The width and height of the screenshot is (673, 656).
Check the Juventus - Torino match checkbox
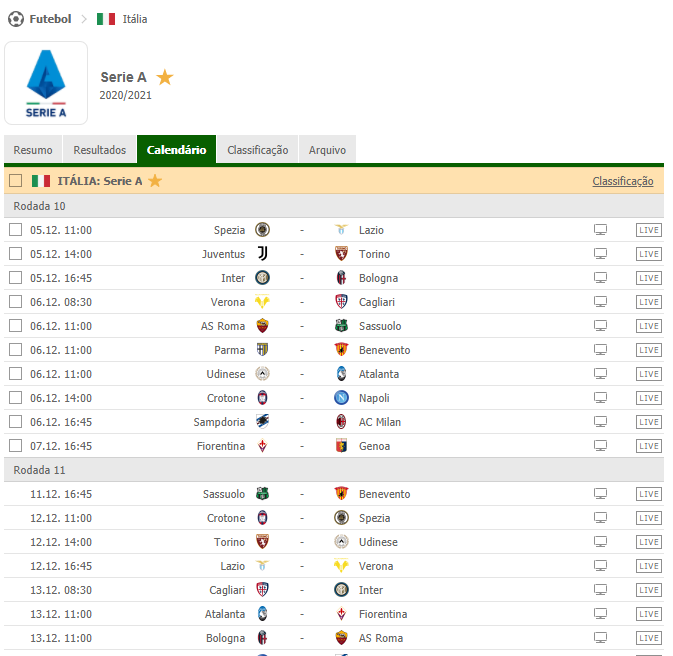click(15, 254)
